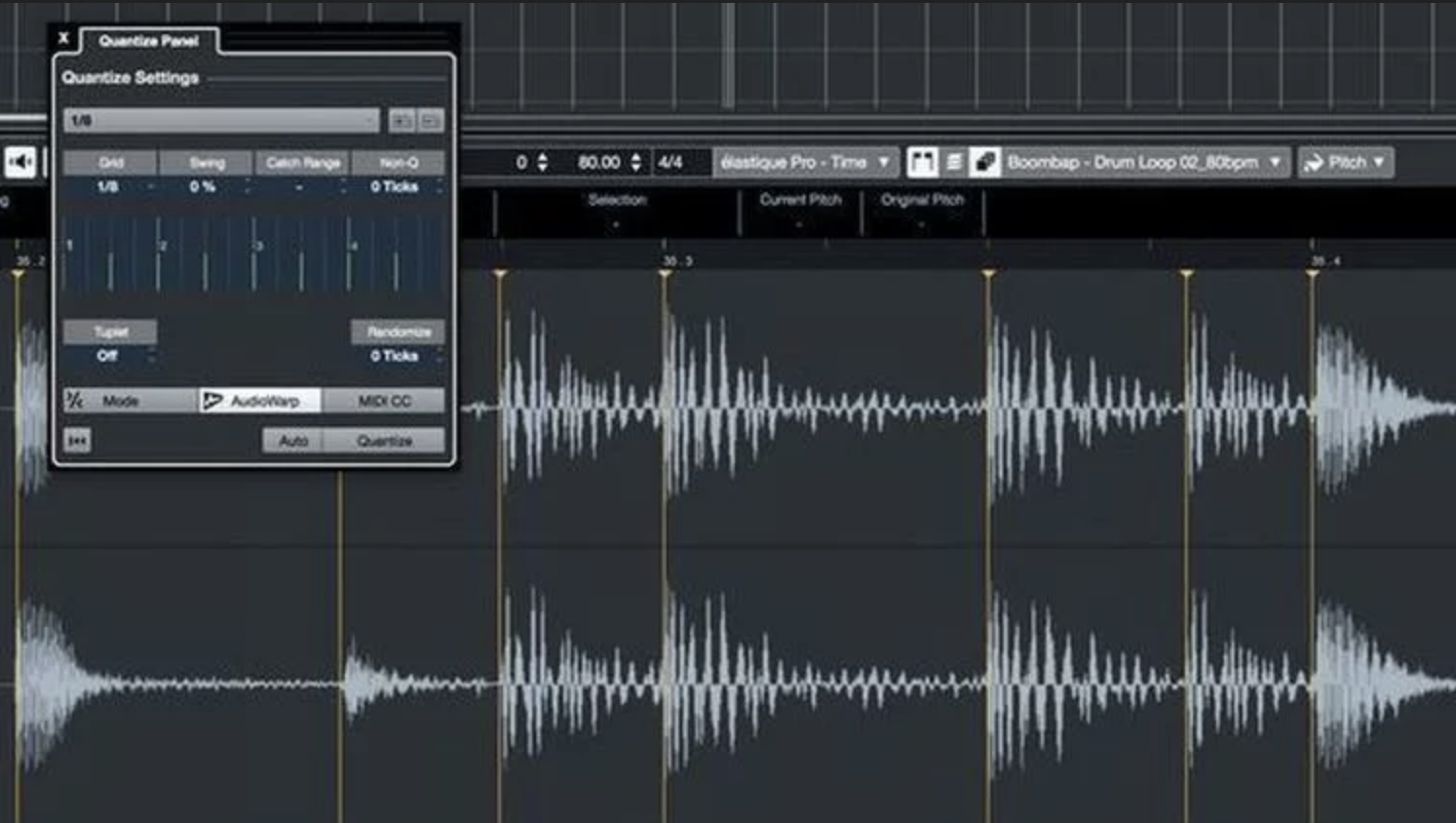Toggle the AudioWarp quantize option

(x=260, y=401)
